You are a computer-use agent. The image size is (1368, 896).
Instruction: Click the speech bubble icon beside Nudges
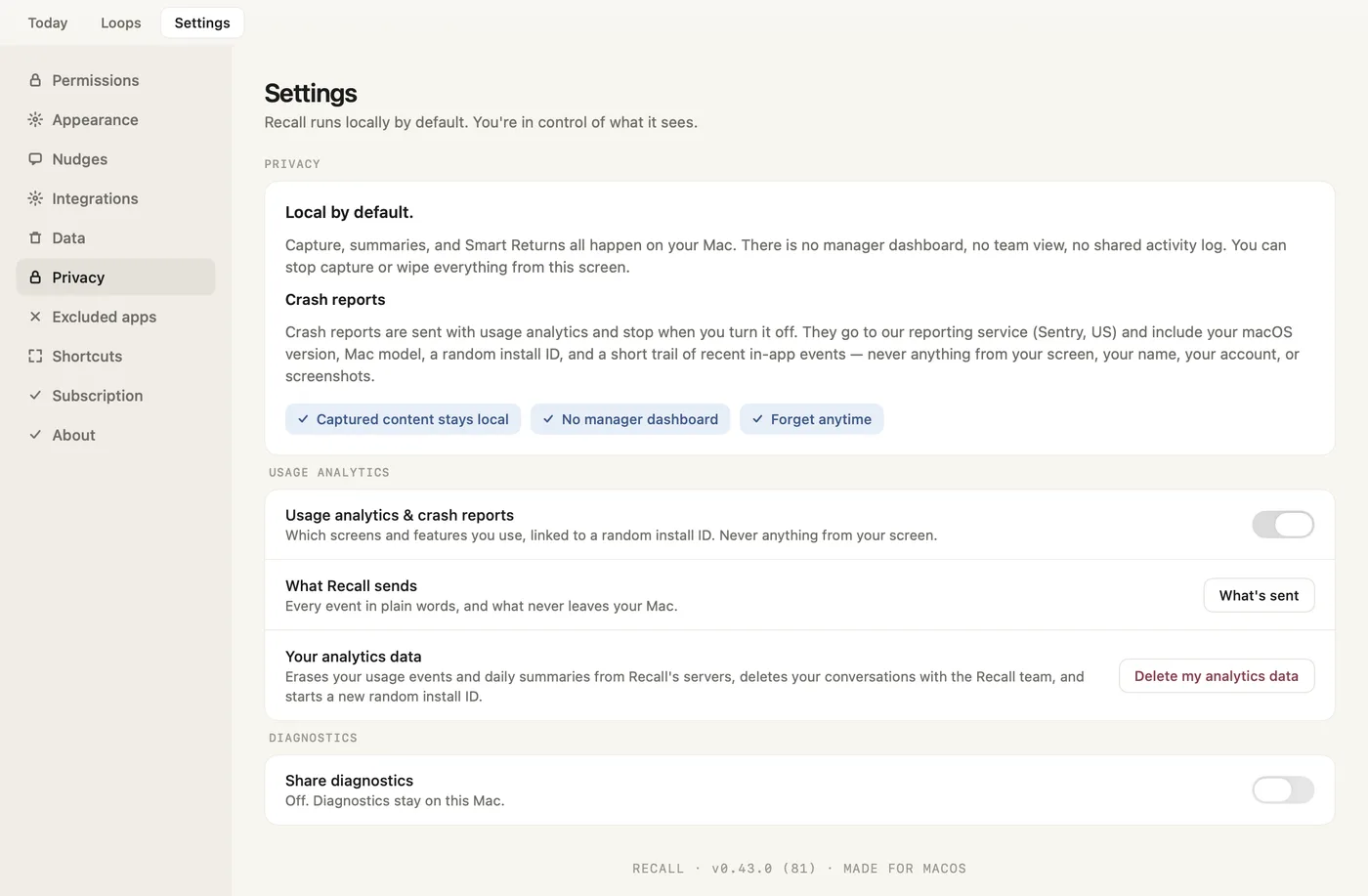click(x=35, y=159)
